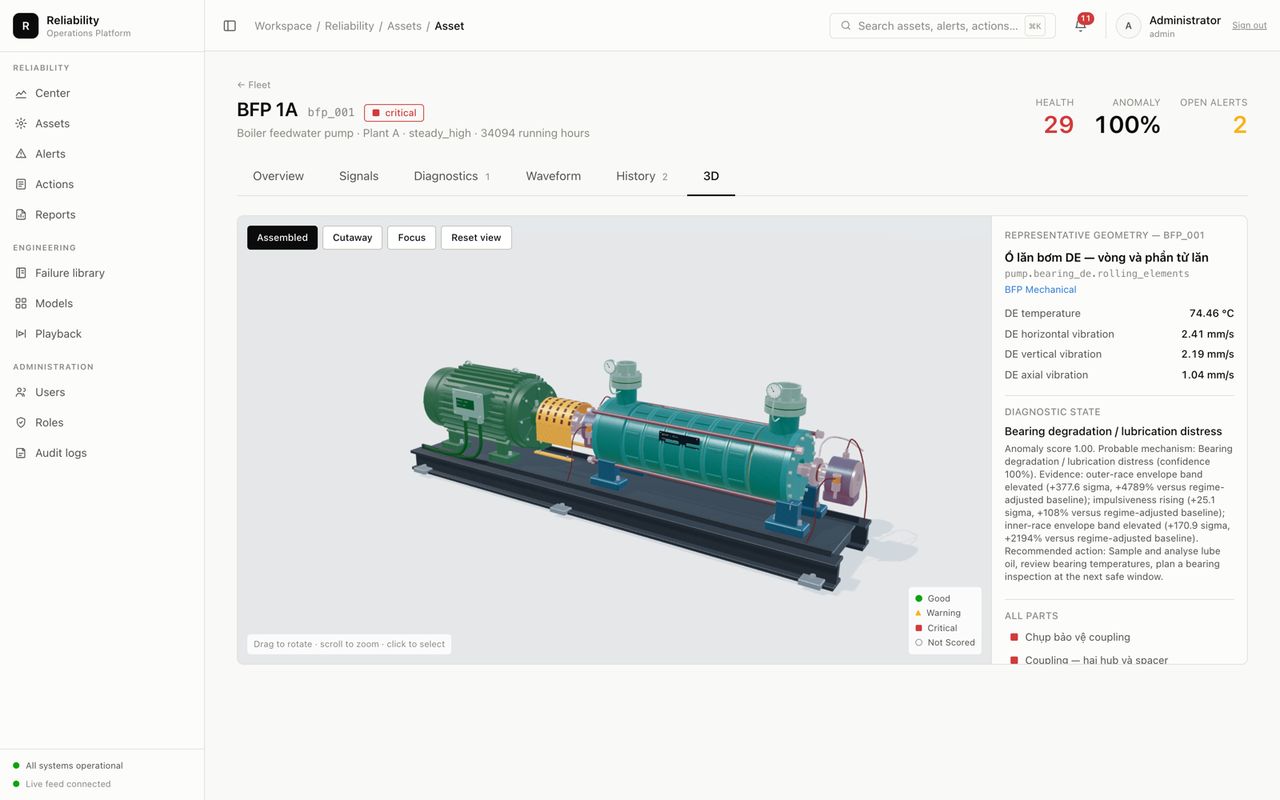Click the DE temperature value 74.46 °C

pyautogui.click(x=1212, y=314)
